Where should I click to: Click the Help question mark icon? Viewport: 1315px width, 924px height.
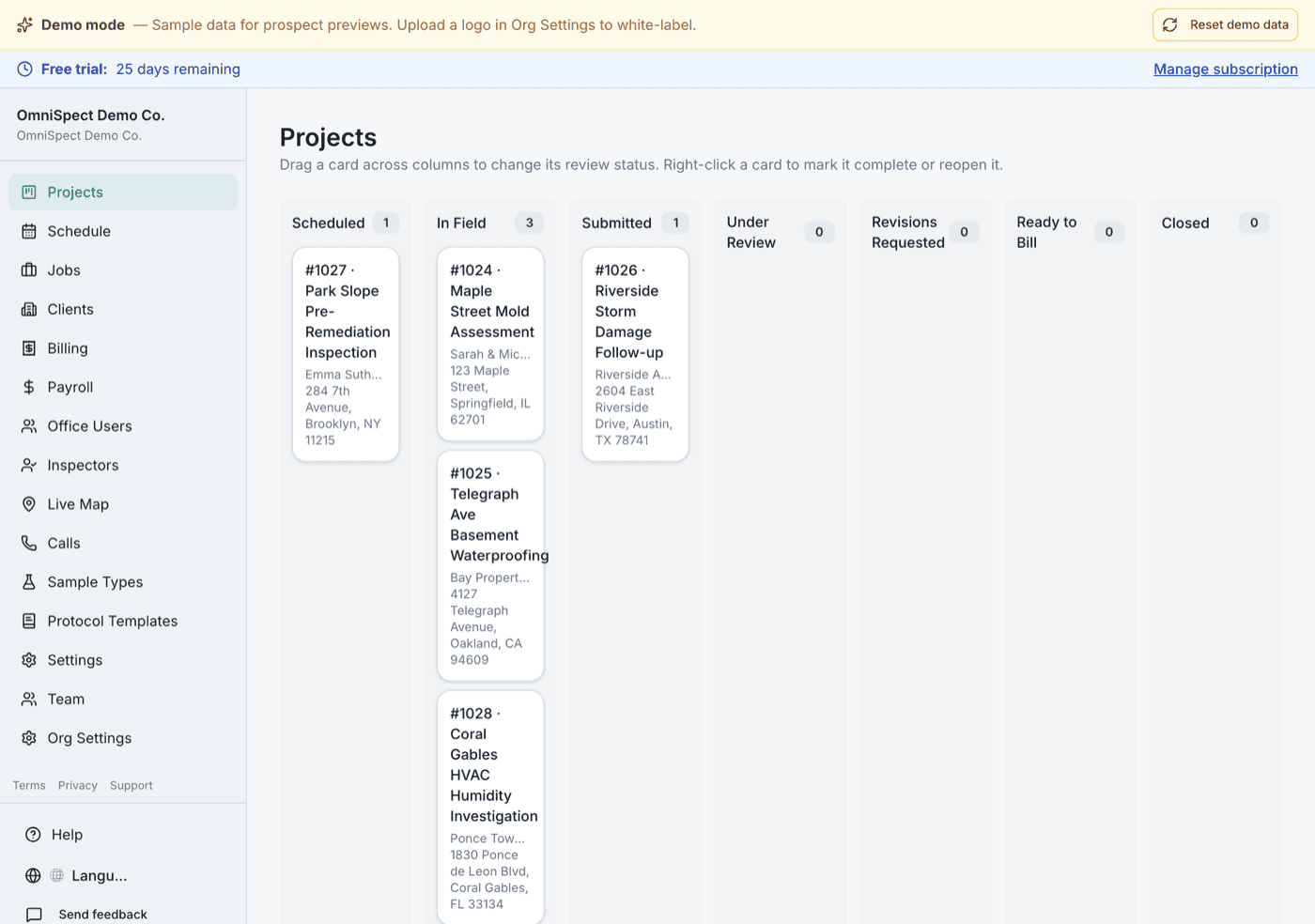pos(33,835)
